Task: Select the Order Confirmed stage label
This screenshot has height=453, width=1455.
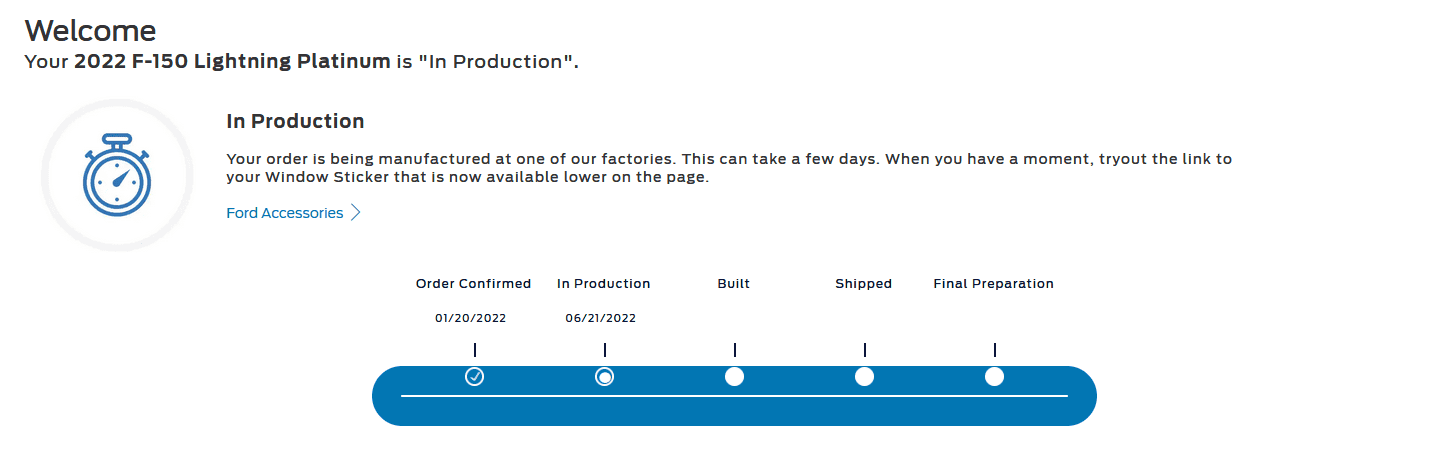Action: [x=473, y=284]
